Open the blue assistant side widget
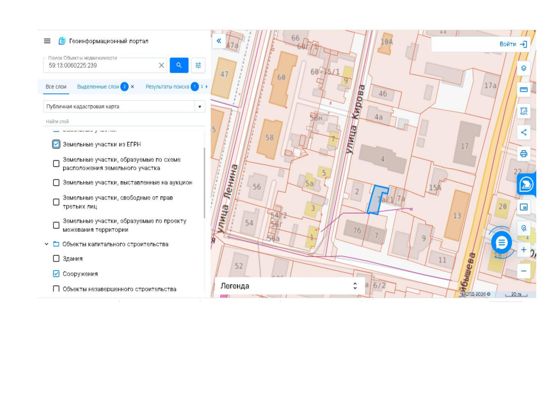The image size is (560, 396). click(x=526, y=185)
